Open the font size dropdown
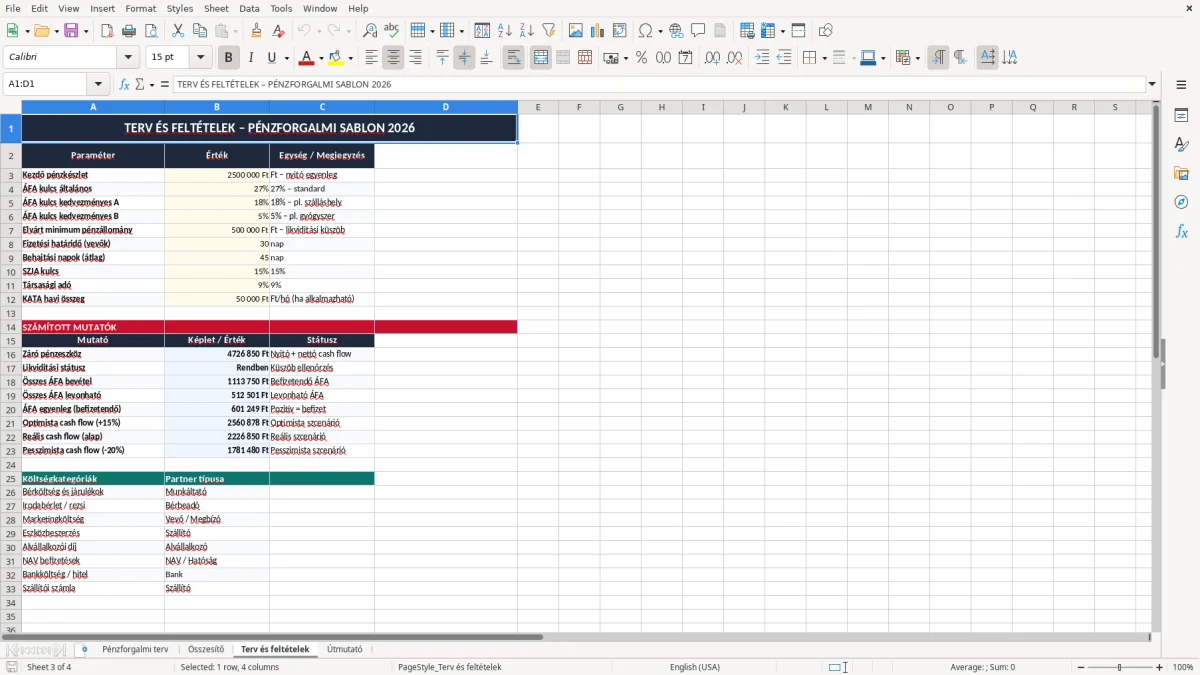 pos(200,58)
